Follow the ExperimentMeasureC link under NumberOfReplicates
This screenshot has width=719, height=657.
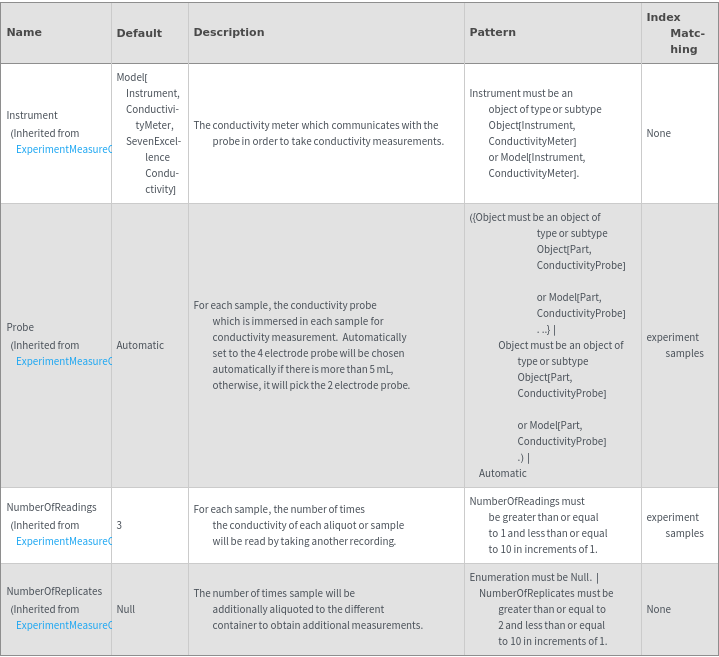pyautogui.click(x=64, y=625)
